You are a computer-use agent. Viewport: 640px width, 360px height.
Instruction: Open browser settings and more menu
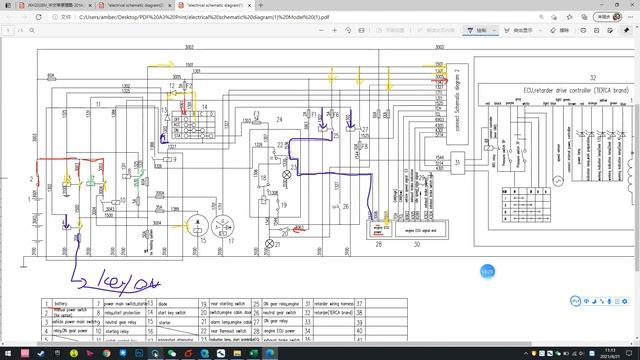click(x=631, y=17)
